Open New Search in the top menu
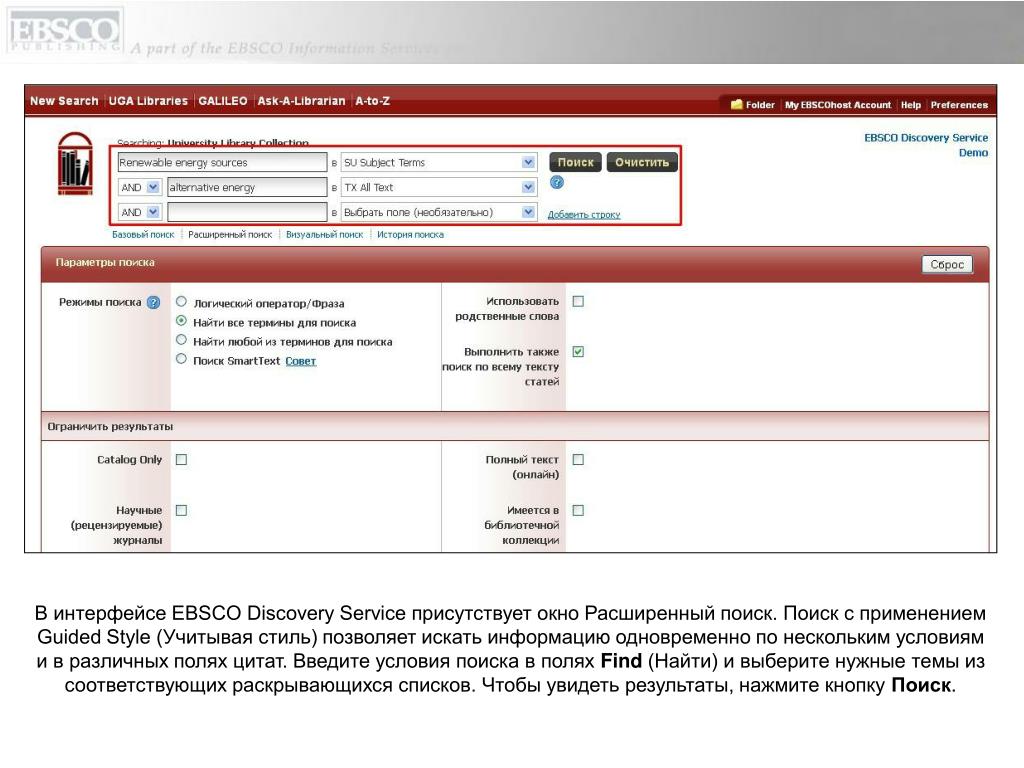 pos(64,101)
